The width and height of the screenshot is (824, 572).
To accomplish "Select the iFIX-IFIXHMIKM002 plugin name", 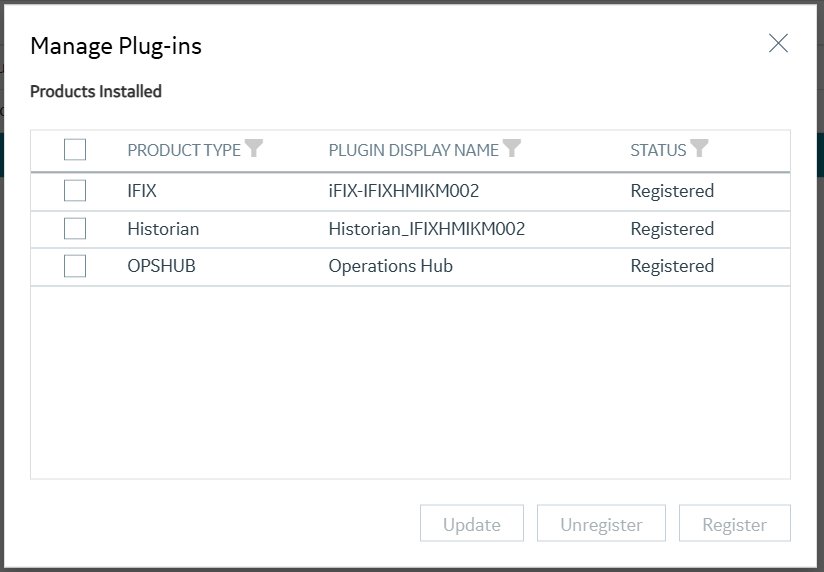I will (x=404, y=191).
